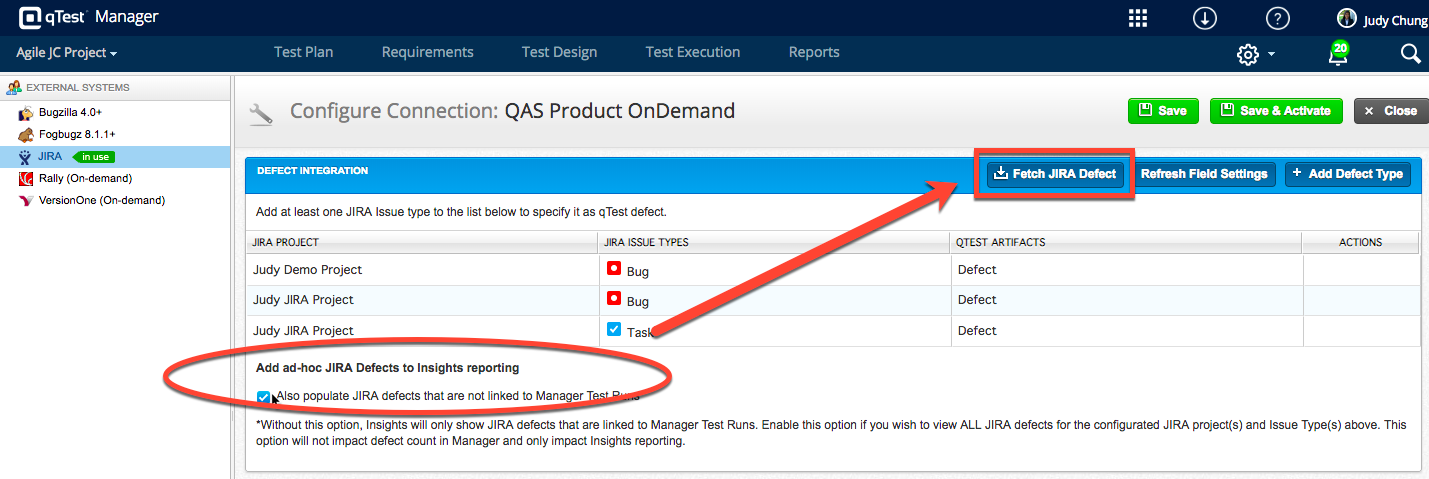Image resolution: width=1429 pixels, height=479 pixels.
Task: Click the search magnifier icon
Action: click(1410, 54)
